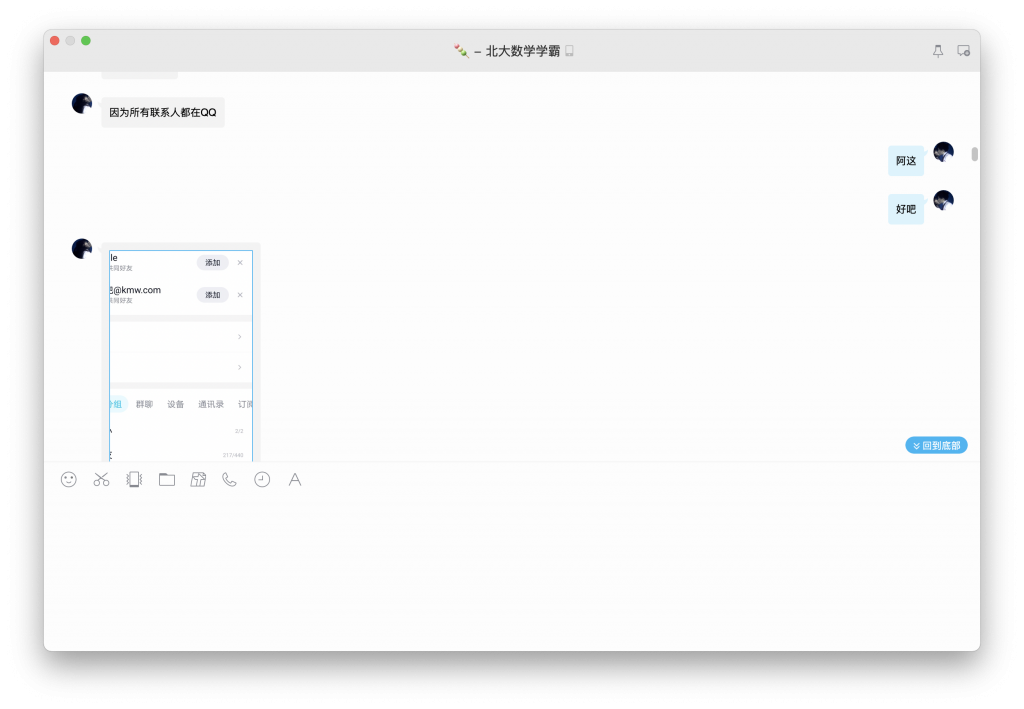
Task: Expand the first chevron row in the screenshot
Action: (238, 336)
